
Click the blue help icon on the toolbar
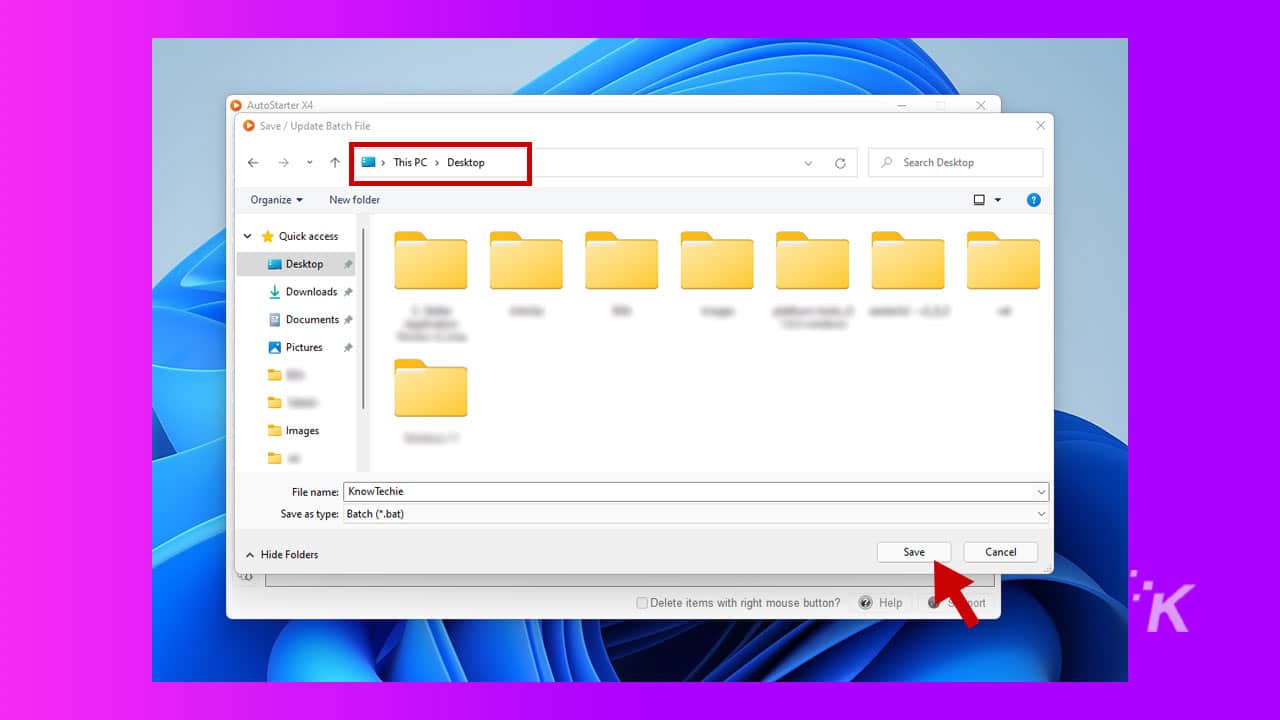click(1033, 200)
